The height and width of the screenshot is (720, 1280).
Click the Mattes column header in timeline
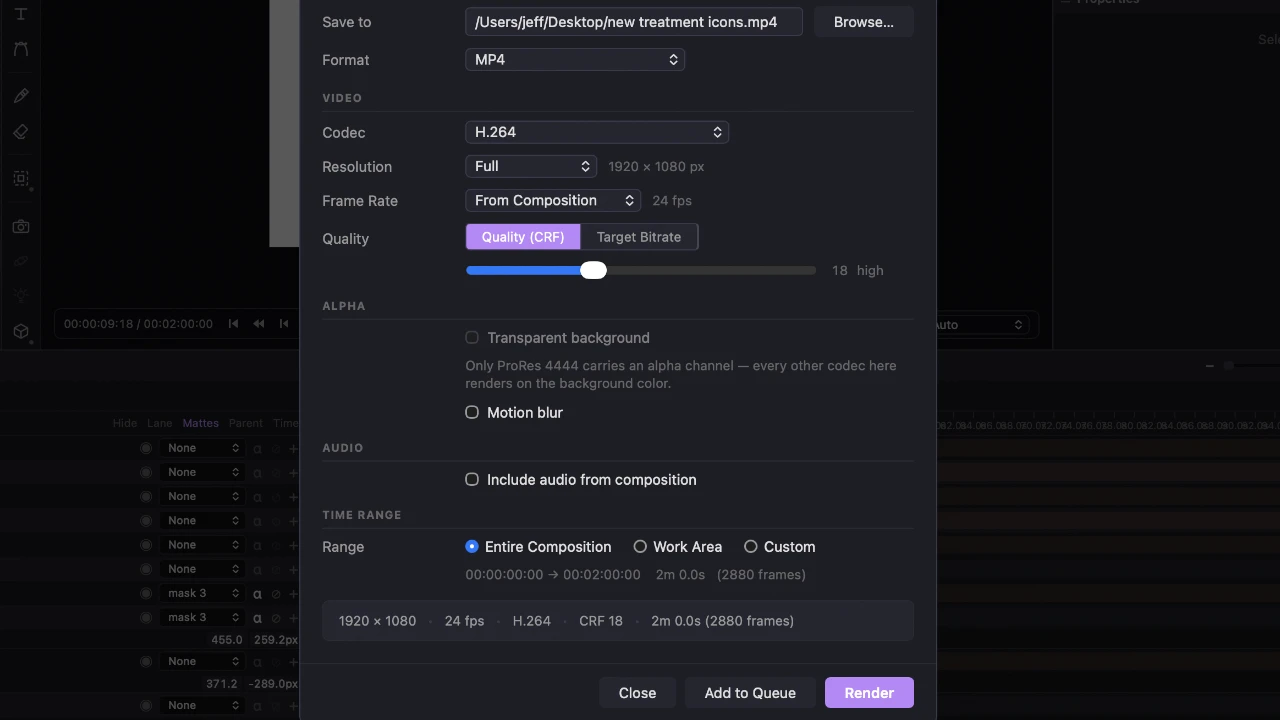(201, 423)
